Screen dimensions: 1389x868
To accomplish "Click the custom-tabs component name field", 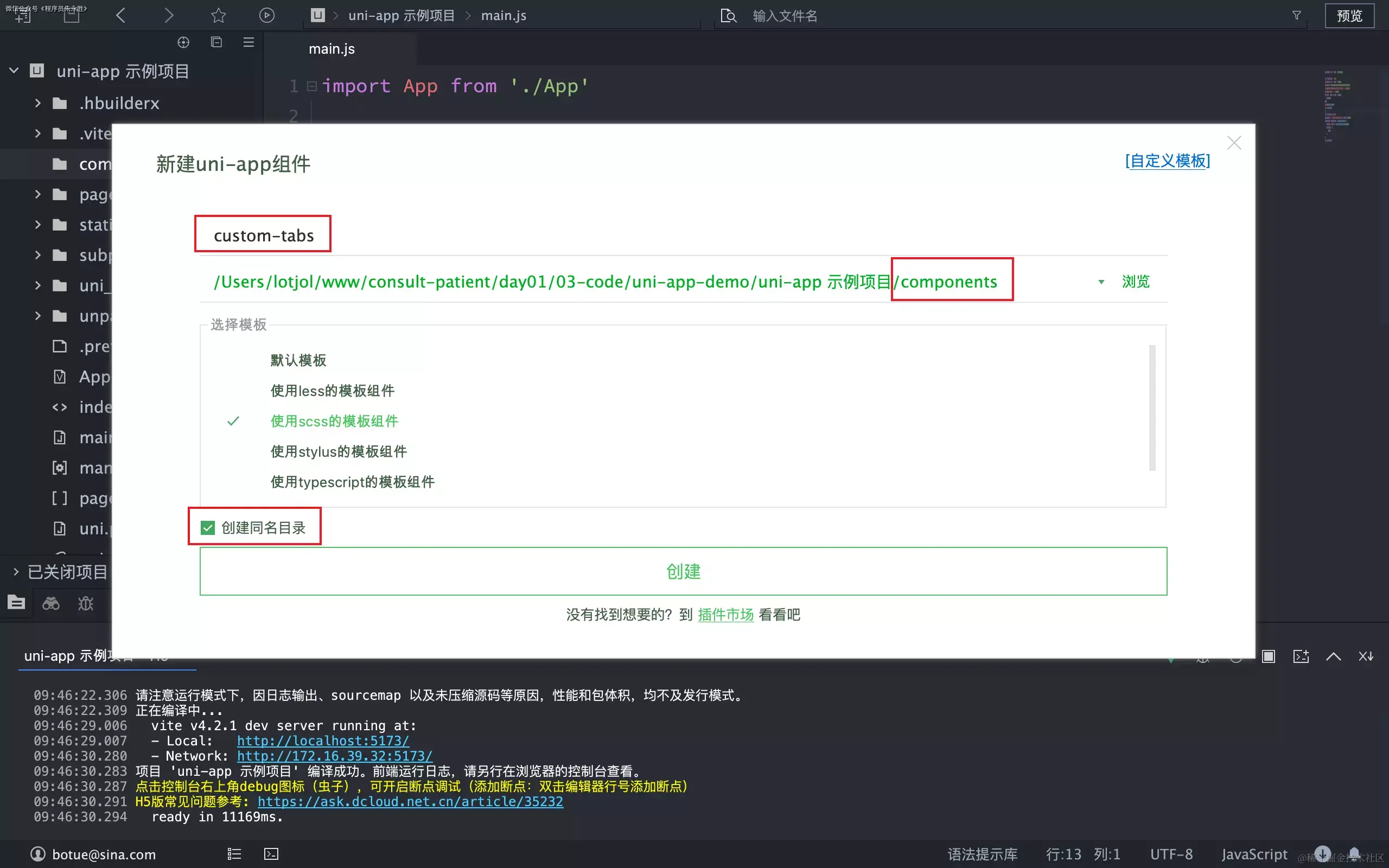I will pyautogui.click(x=264, y=235).
